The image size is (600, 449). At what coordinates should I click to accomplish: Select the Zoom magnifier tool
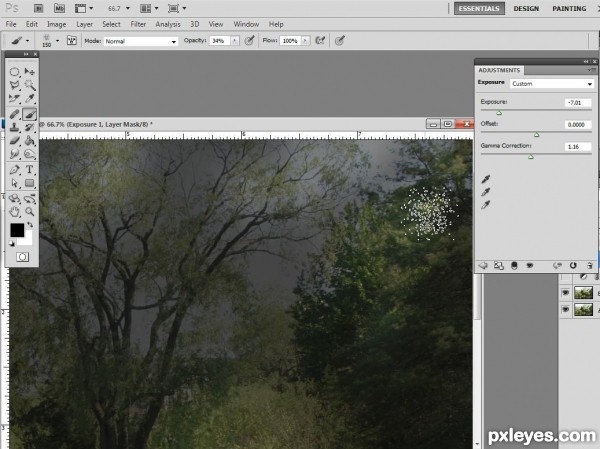click(29, 211)
